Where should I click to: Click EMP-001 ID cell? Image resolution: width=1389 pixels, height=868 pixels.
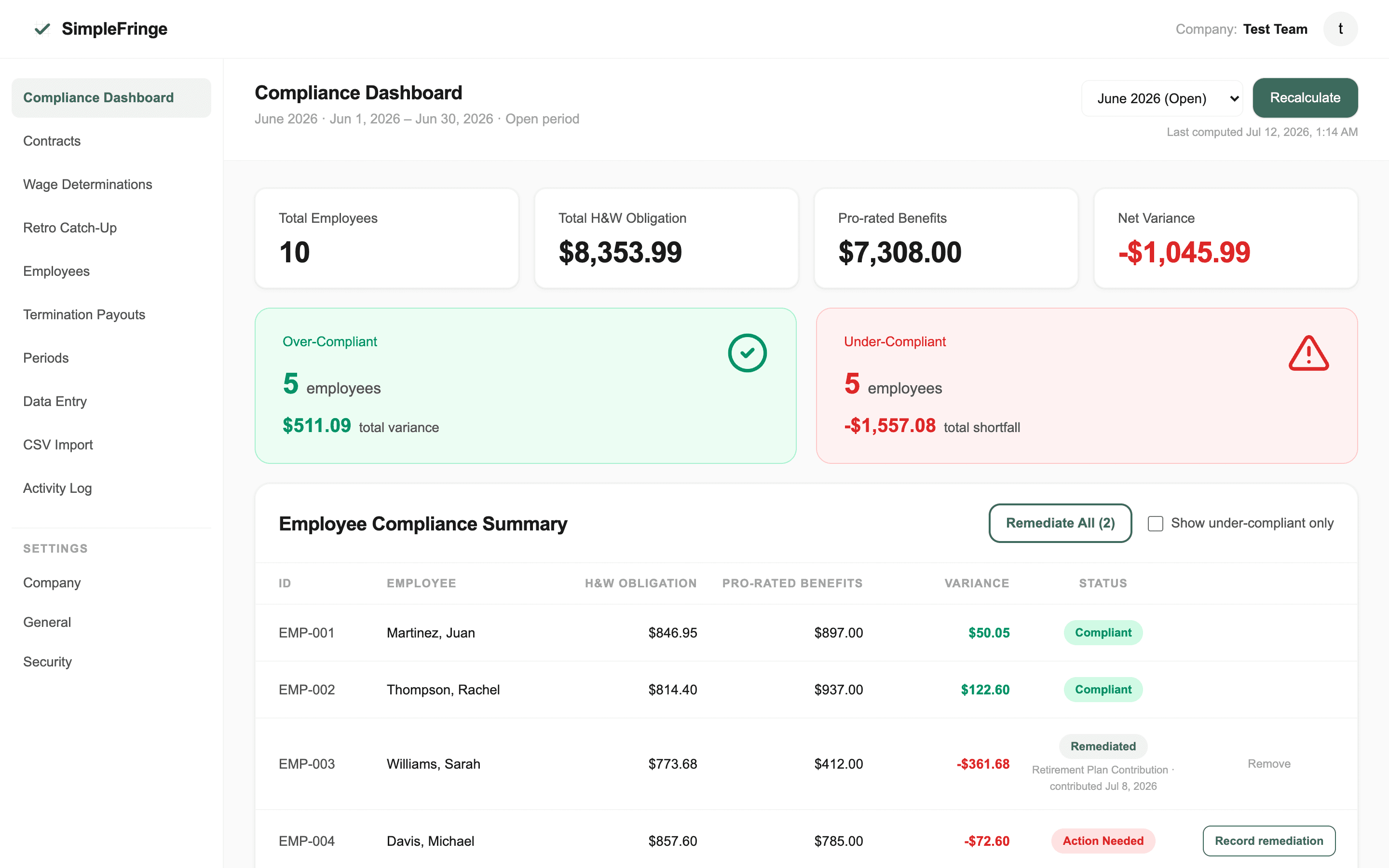307,633
